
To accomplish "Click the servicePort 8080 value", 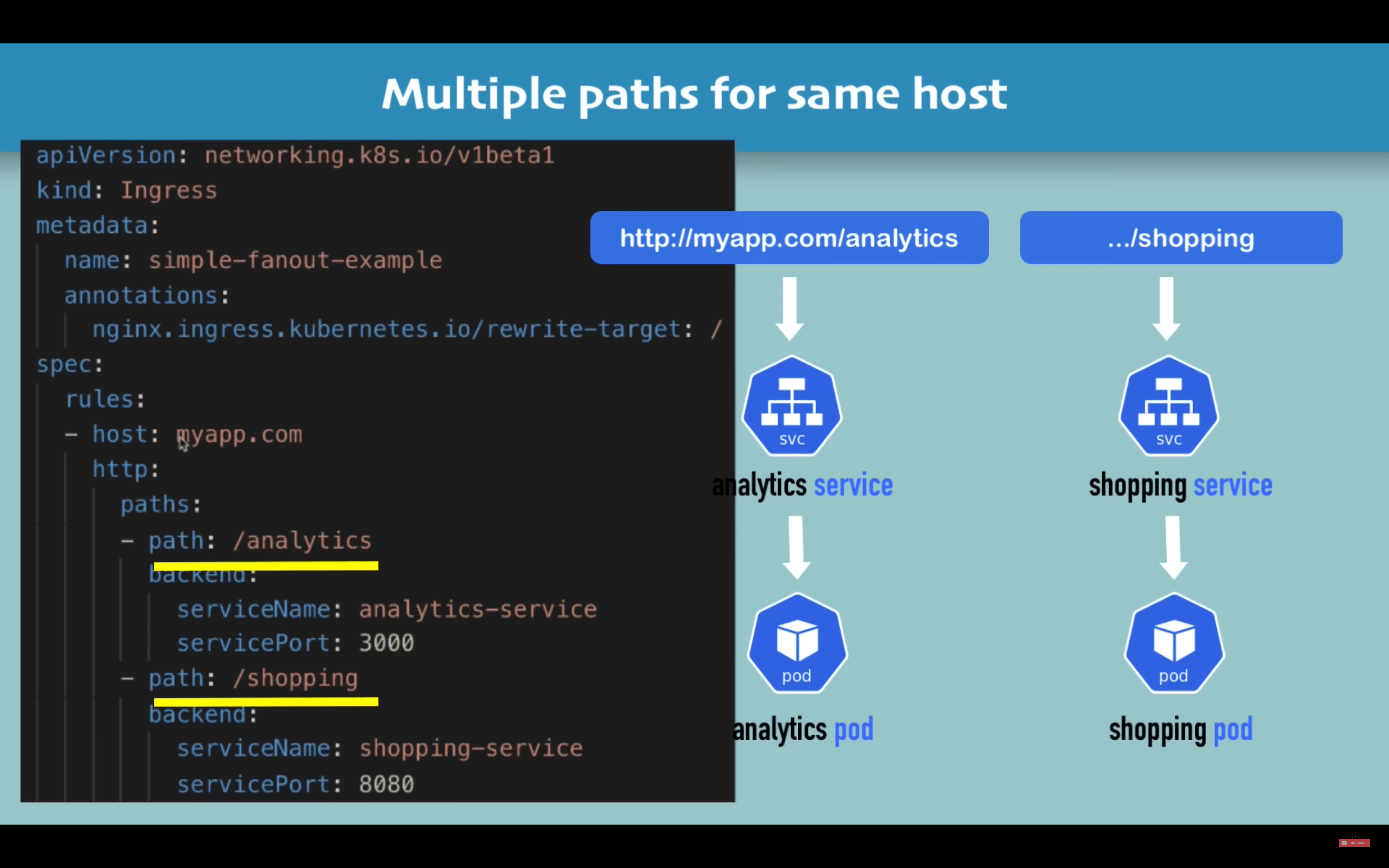I will click(386, 784).
